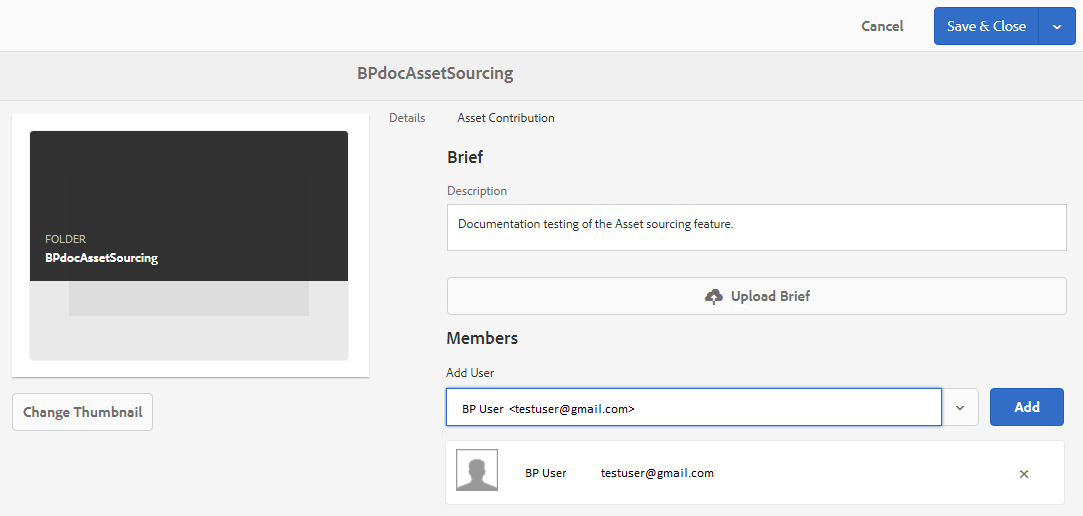The image size is (1083, 516).
Task: Click into the Add User input field
Action: [693, 407]
